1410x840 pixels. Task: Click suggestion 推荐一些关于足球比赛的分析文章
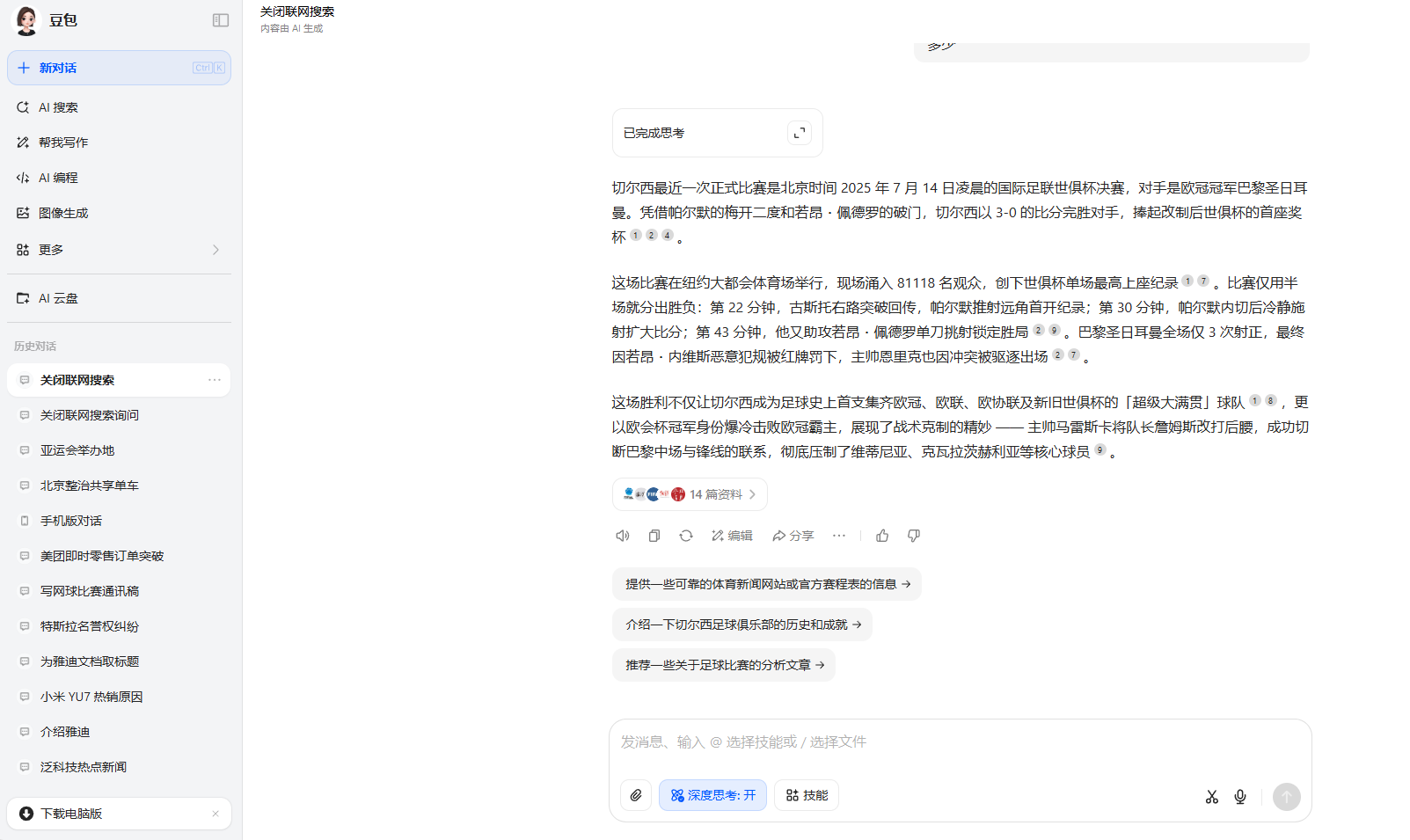click(x=724, y=665)
